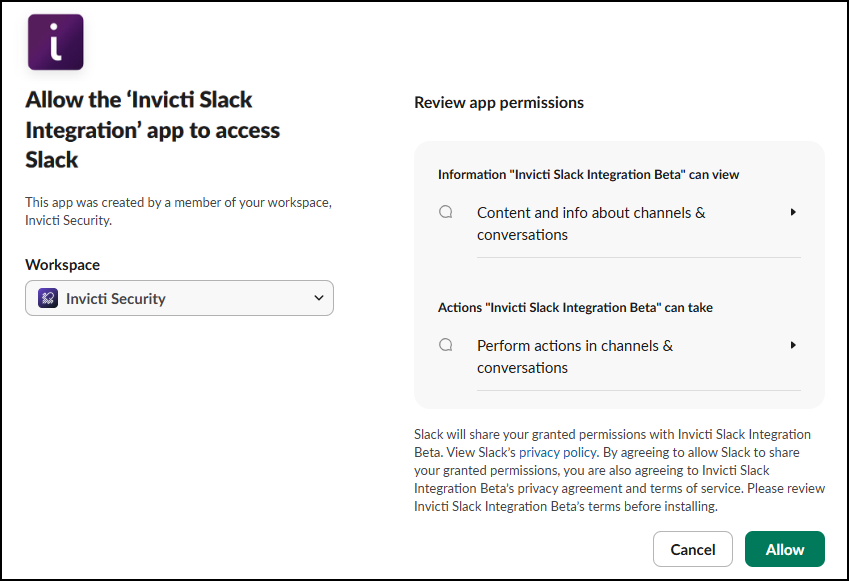Click the magnifier icon beside content permission

(445, 212)
